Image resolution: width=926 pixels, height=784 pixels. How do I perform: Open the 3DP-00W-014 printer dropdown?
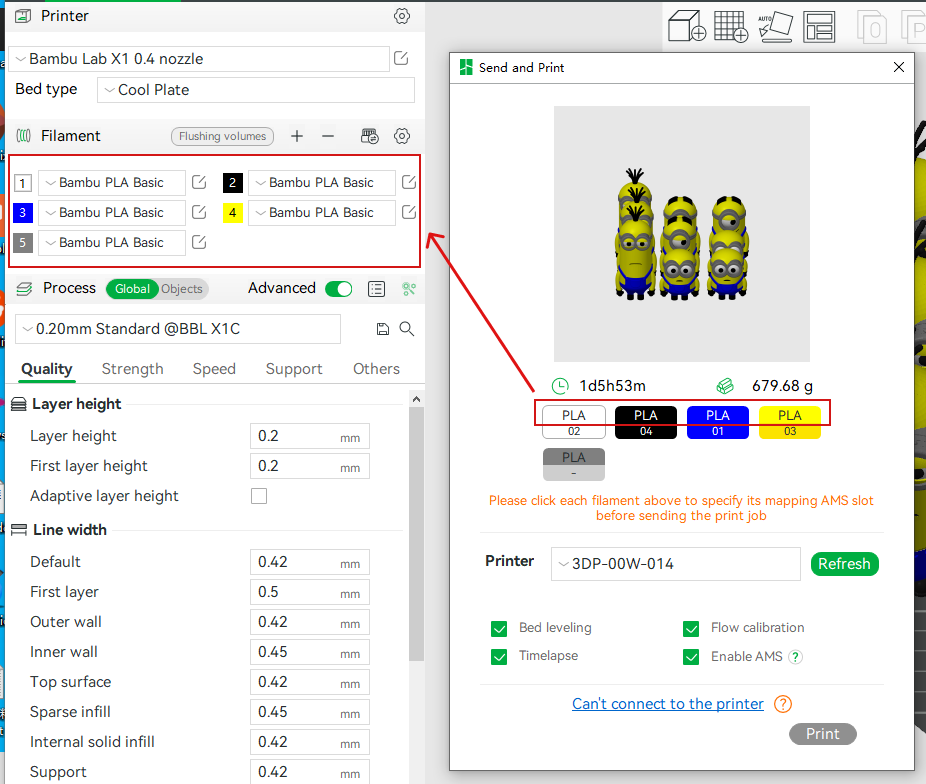(x=676, y=564)
